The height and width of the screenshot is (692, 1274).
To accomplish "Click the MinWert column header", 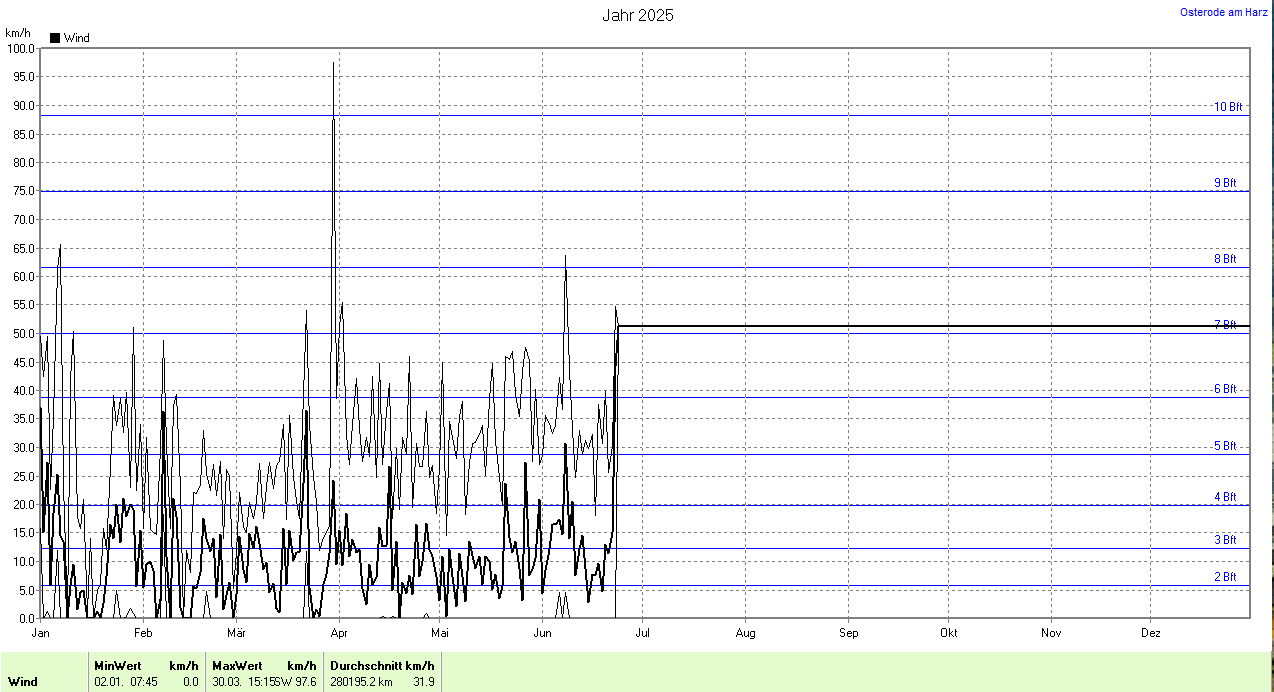I will (x=118, y=666).
